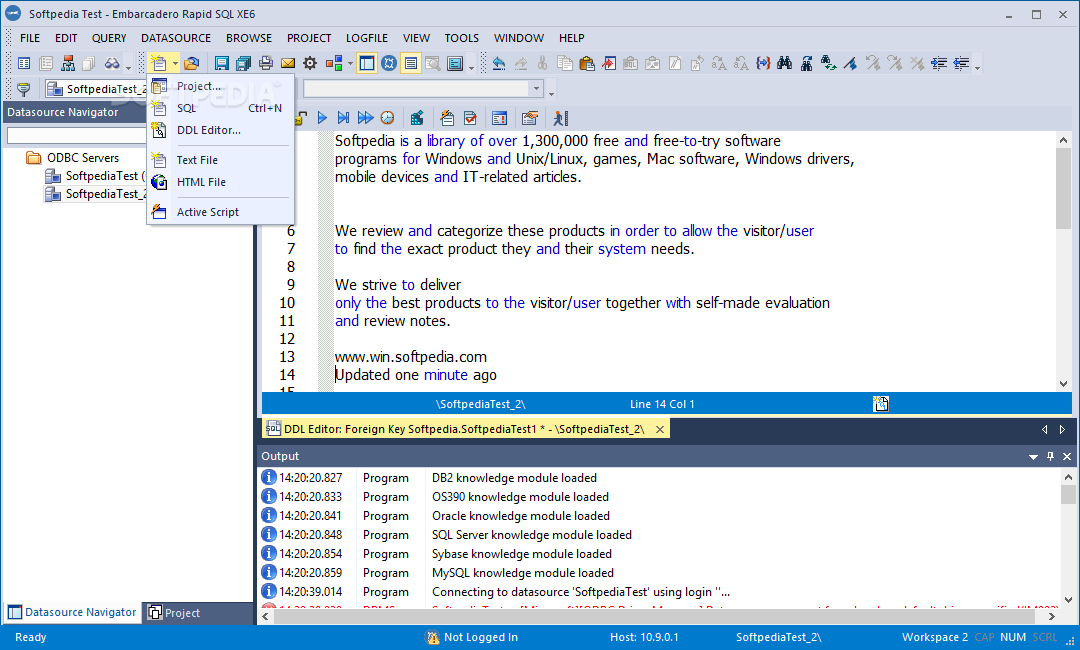Select Active Script menu entry
Screen dimensions: 1080x650
[x=220, y=212]
